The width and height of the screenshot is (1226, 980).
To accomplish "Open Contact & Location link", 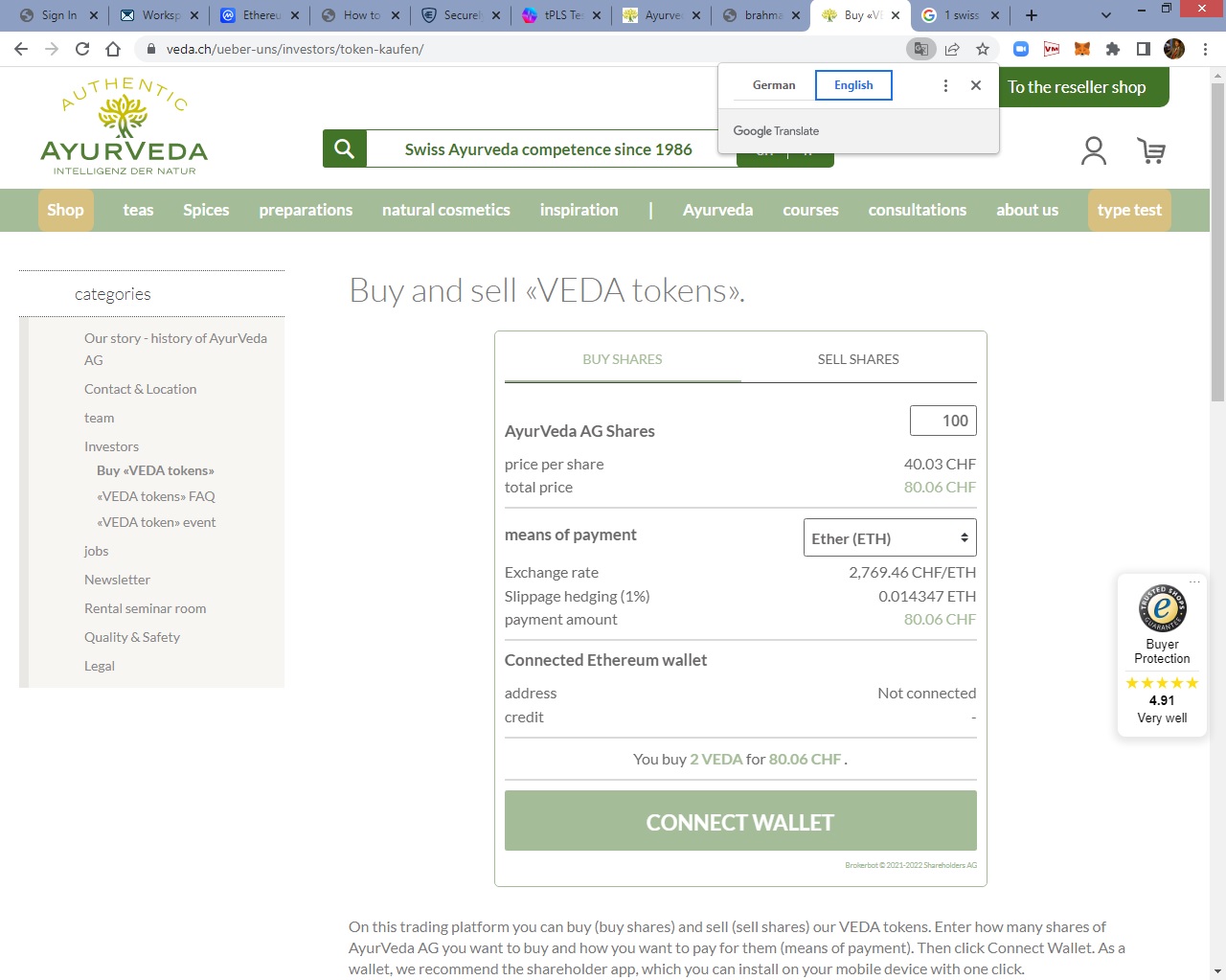I will pyautogui.click(x=140, y=389).
